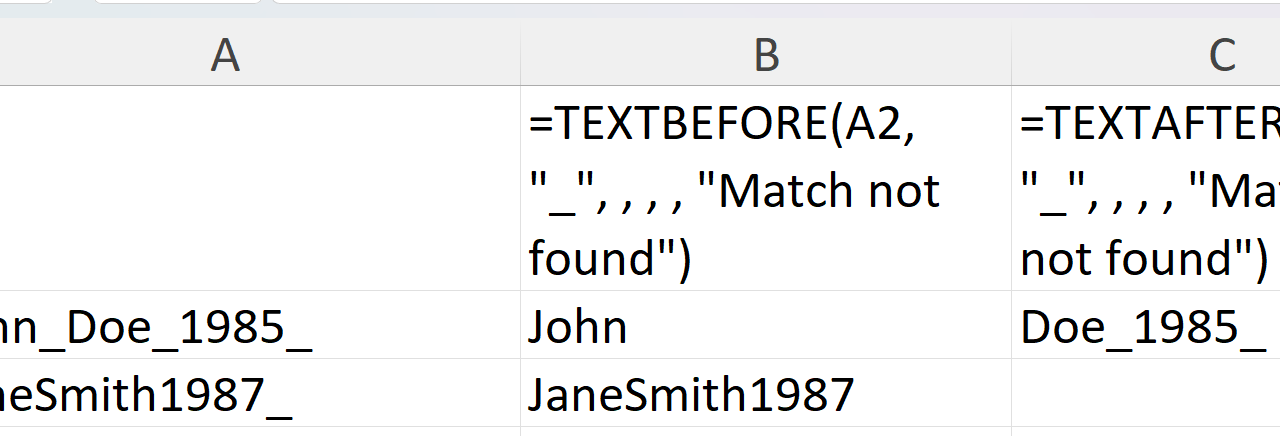Select the cell showing the TEXTBEFORE formula
This screenshot has width=1280, height=436.
click(765, 189)
